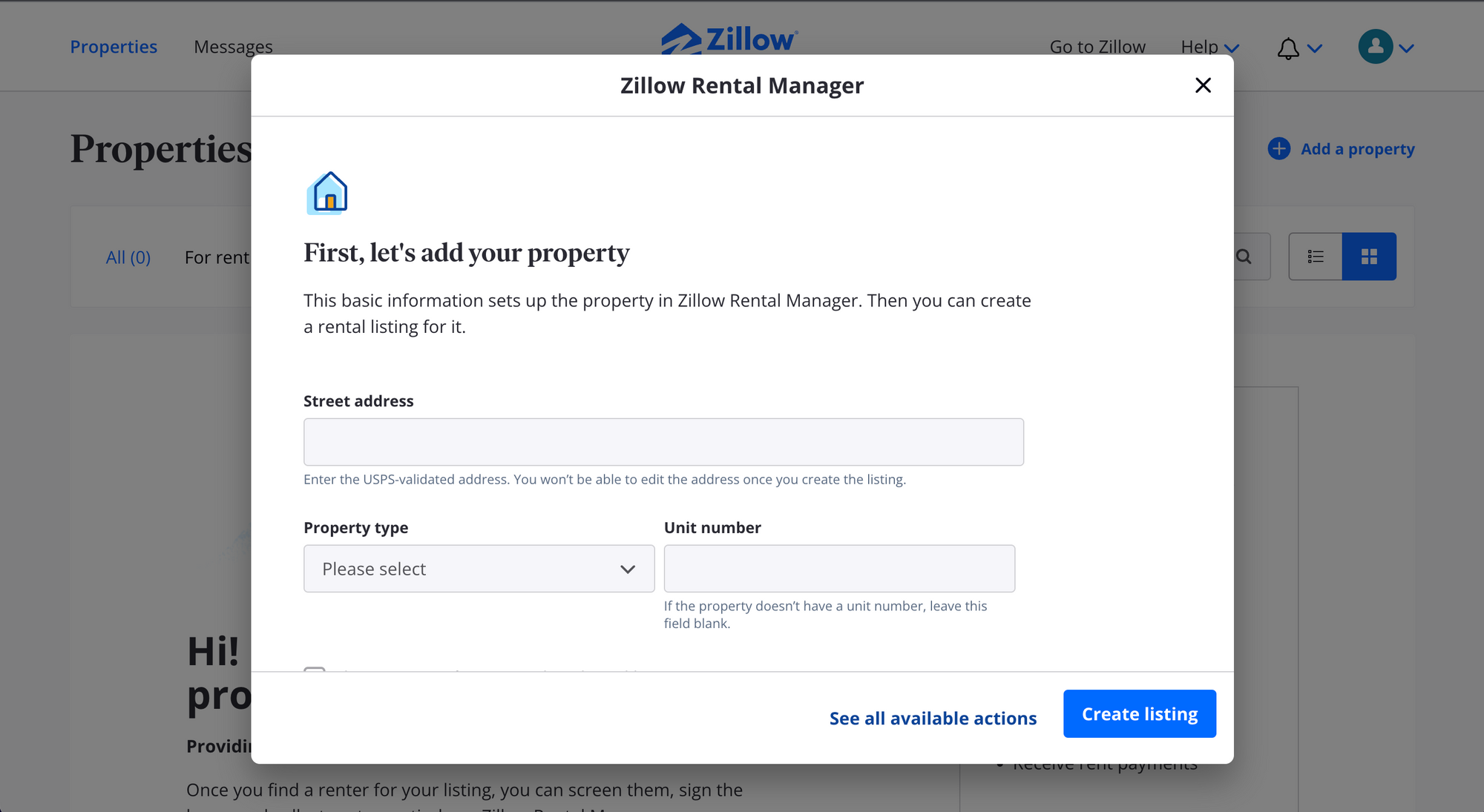The image size is (1484, 812).
Task: Click the plus icon beside Add a property
Action: (x=1278, y=149)
